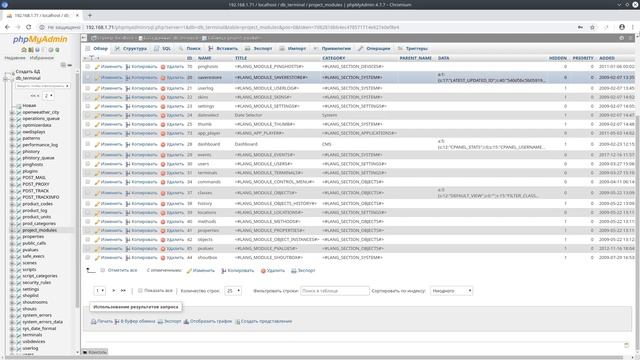
Task: Expand the patterns table node
Action: pos(12,138)
